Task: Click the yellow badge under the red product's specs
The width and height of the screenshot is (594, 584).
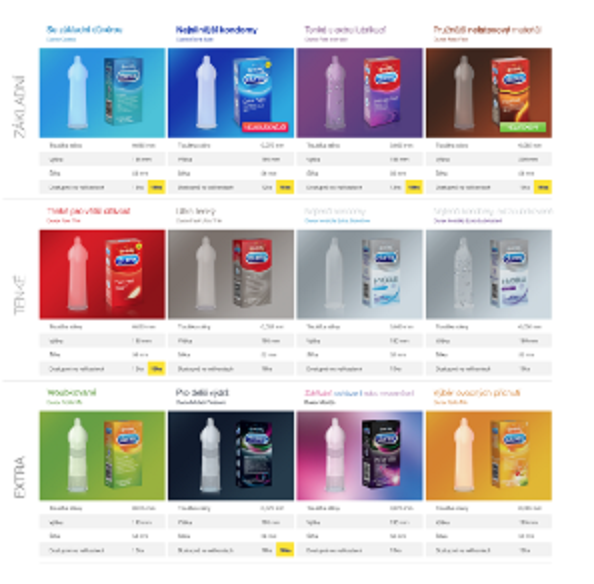Action: 156,369
